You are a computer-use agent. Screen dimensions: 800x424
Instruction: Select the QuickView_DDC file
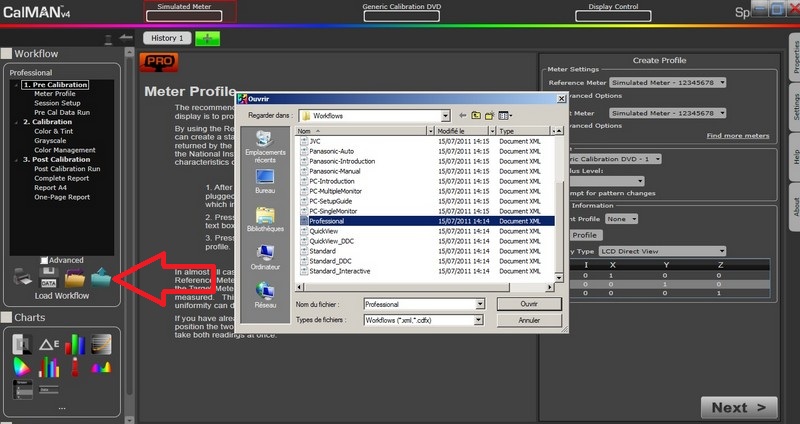pos(332,241)
